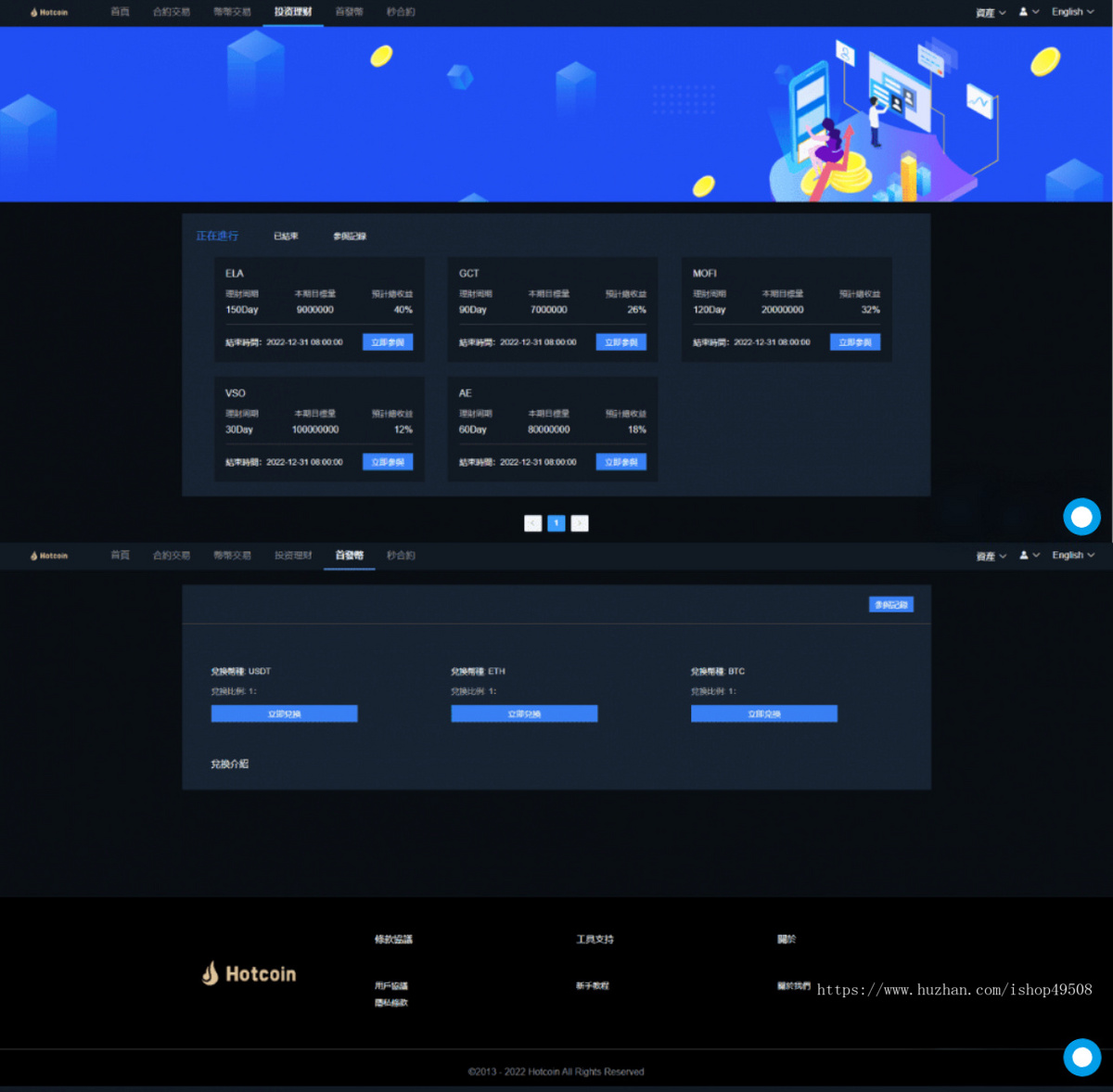Image resolution: width=1113 pixels, height=1092 pixels.
Task: Open the 新手教程 footer link
Action: (593, 986)
